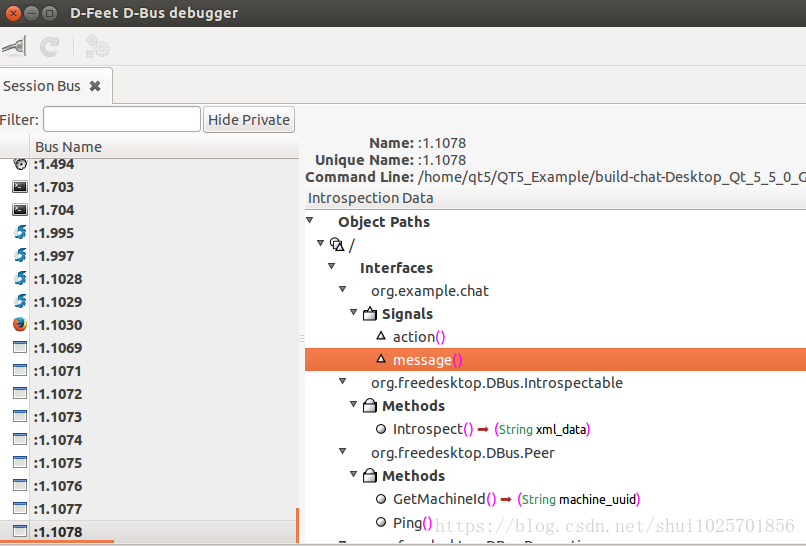Image resolution: width=806 pixels, height=546 pixels.
Task: Click the Firefox icon of :1.1030
Action: [x=20, y=324]
